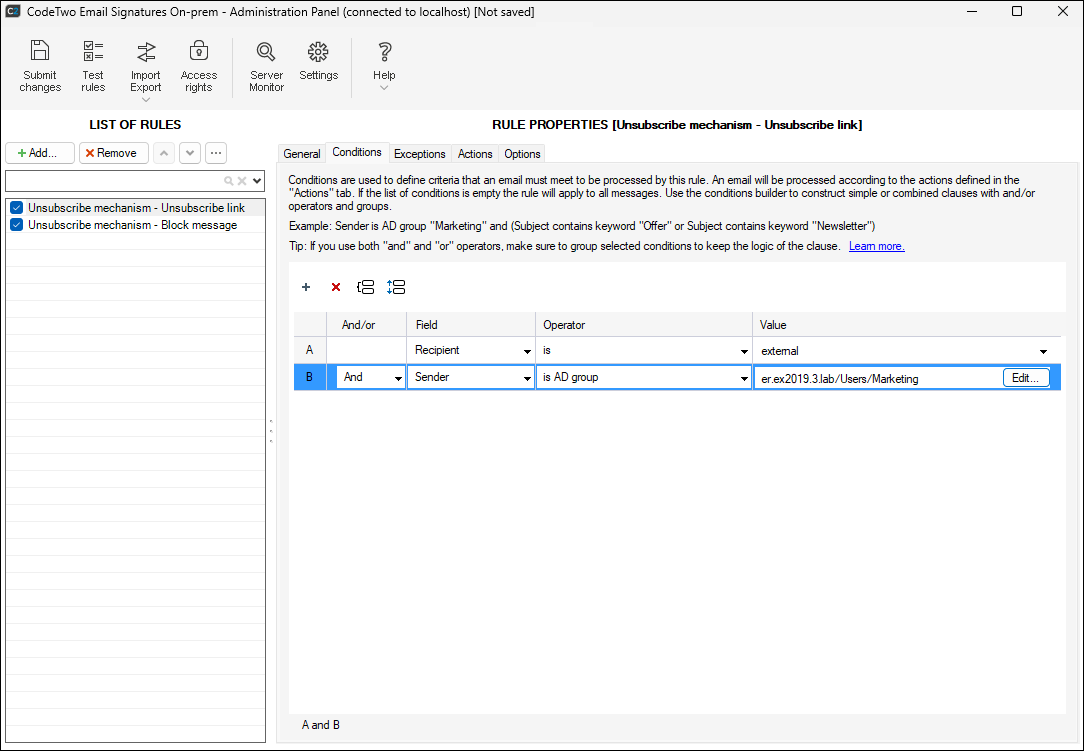
Task: Click the group conditions bracket icon
Action: point(366,287)
